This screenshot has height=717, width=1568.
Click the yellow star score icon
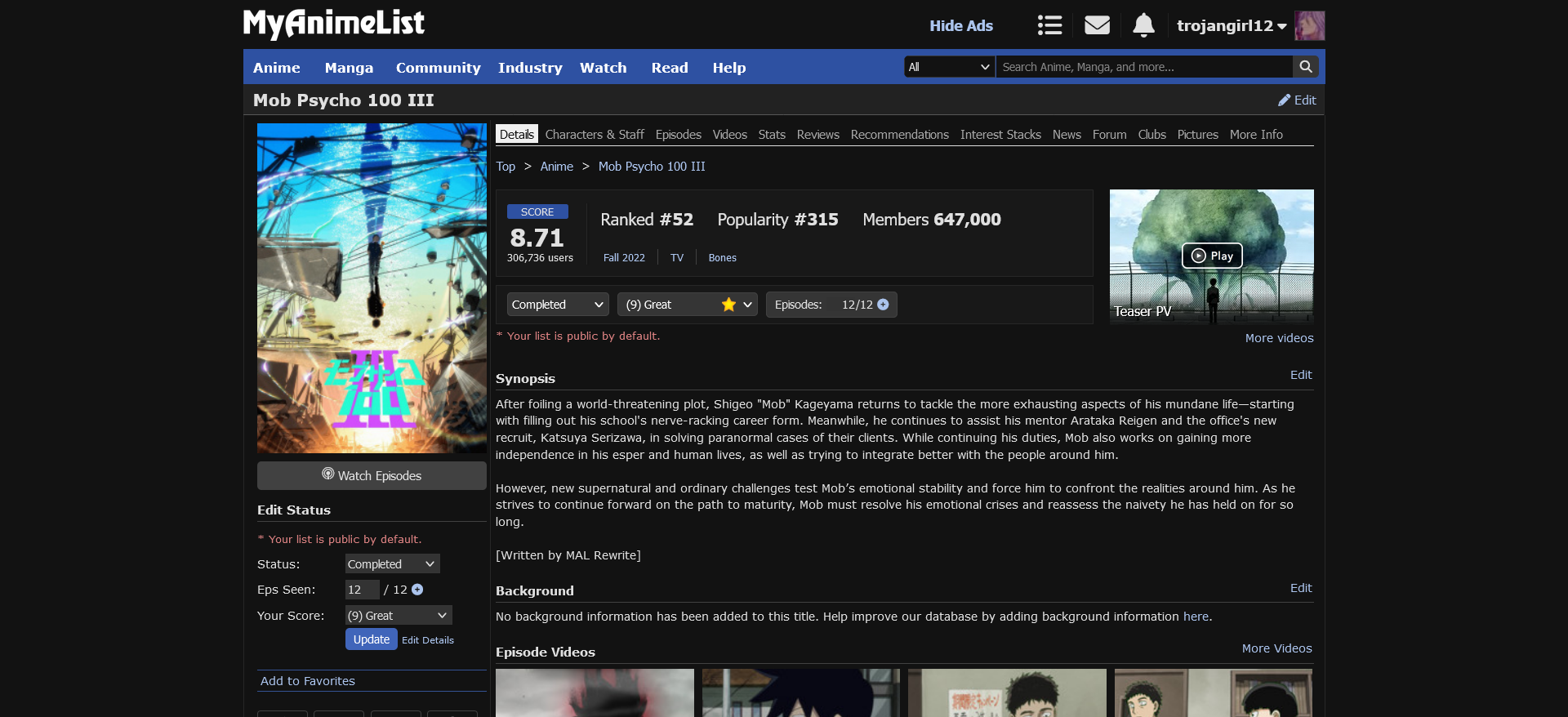(728, 305)
